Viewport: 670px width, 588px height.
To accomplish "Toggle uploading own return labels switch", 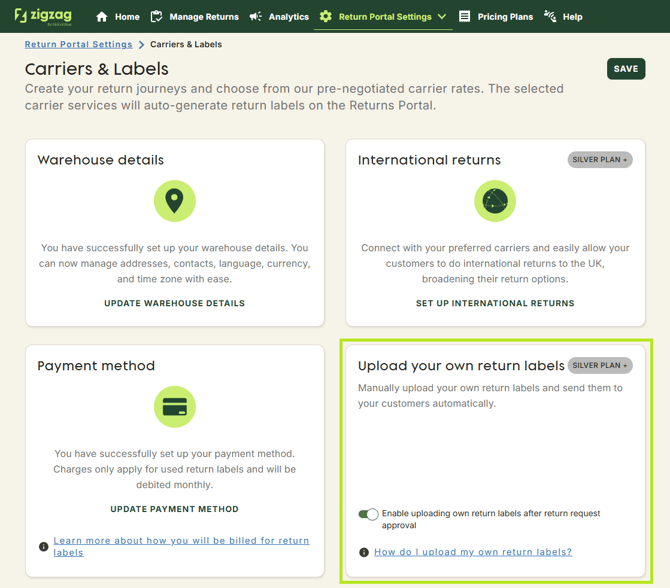I will pos(368,514).
